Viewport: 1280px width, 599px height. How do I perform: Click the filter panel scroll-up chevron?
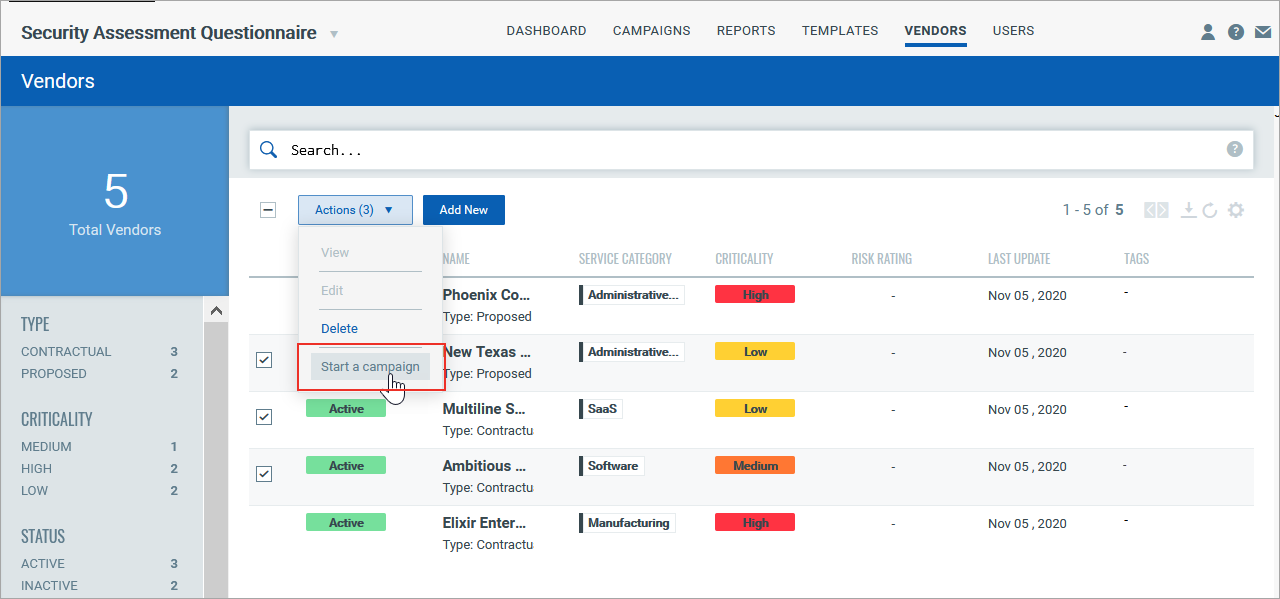point(216,312)
